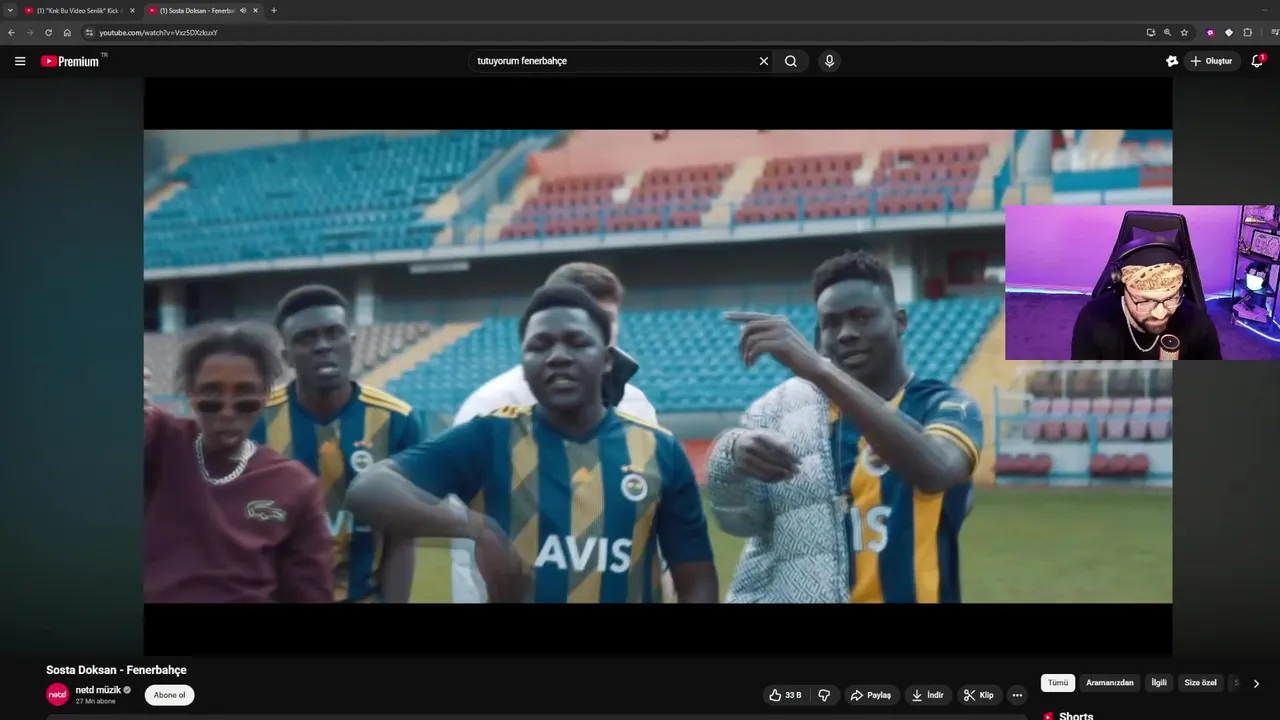The width and height of the screenshot is (1280, 720).
Task: Reload the current page
Action: click(x=48, y=32)
